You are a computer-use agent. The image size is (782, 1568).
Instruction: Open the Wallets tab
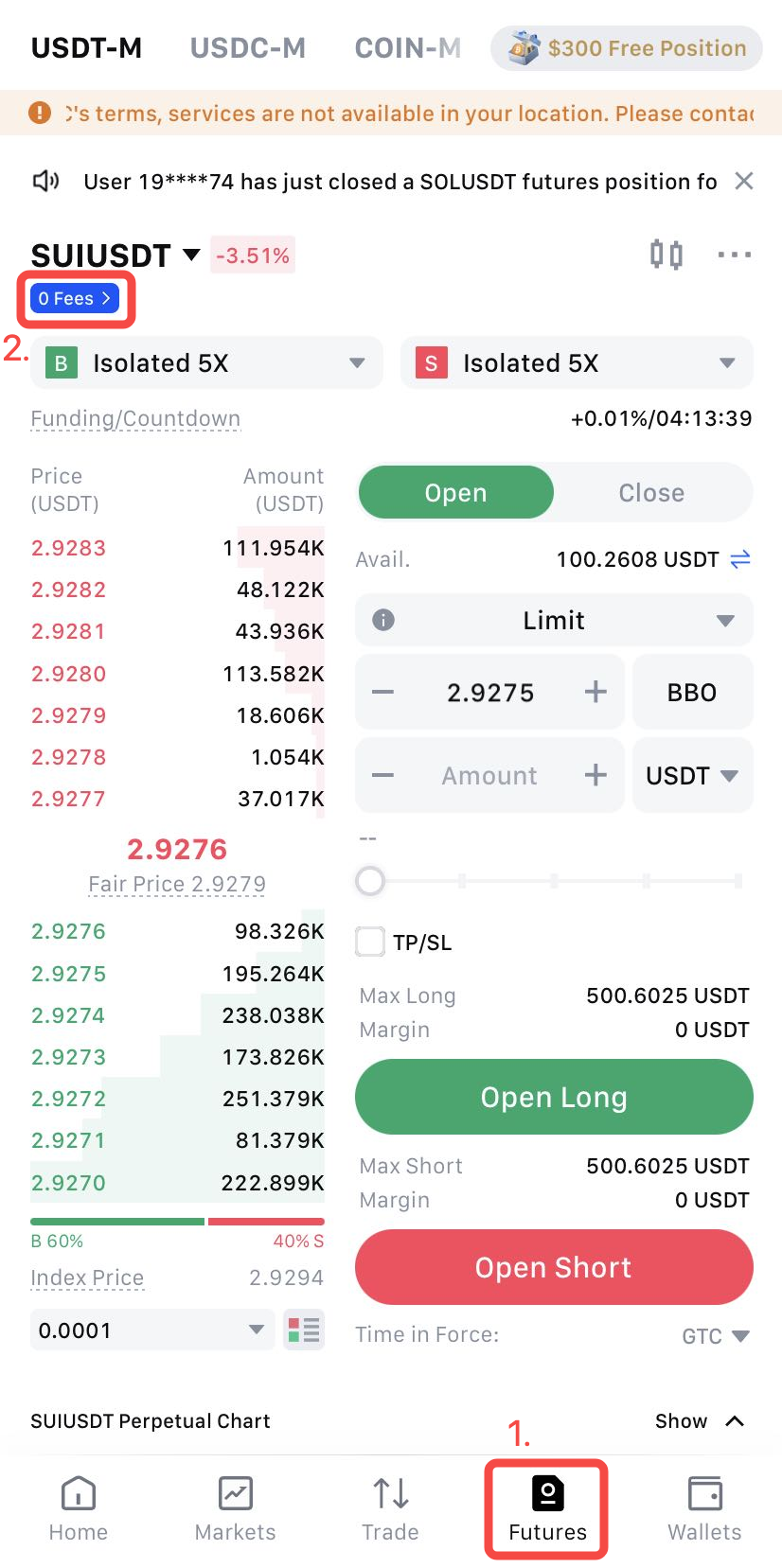coord(704,1508)
